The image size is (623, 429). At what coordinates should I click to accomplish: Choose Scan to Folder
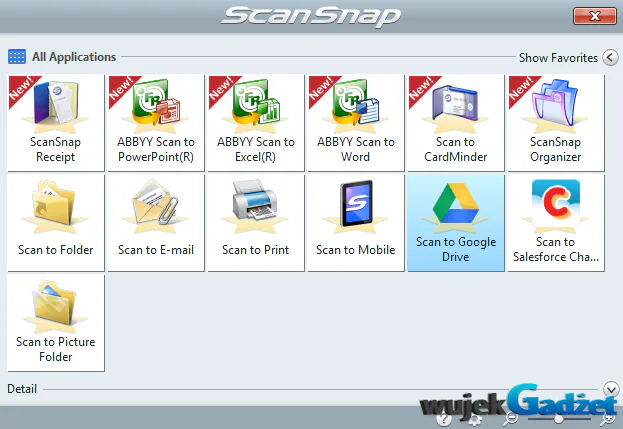(56, 223)
